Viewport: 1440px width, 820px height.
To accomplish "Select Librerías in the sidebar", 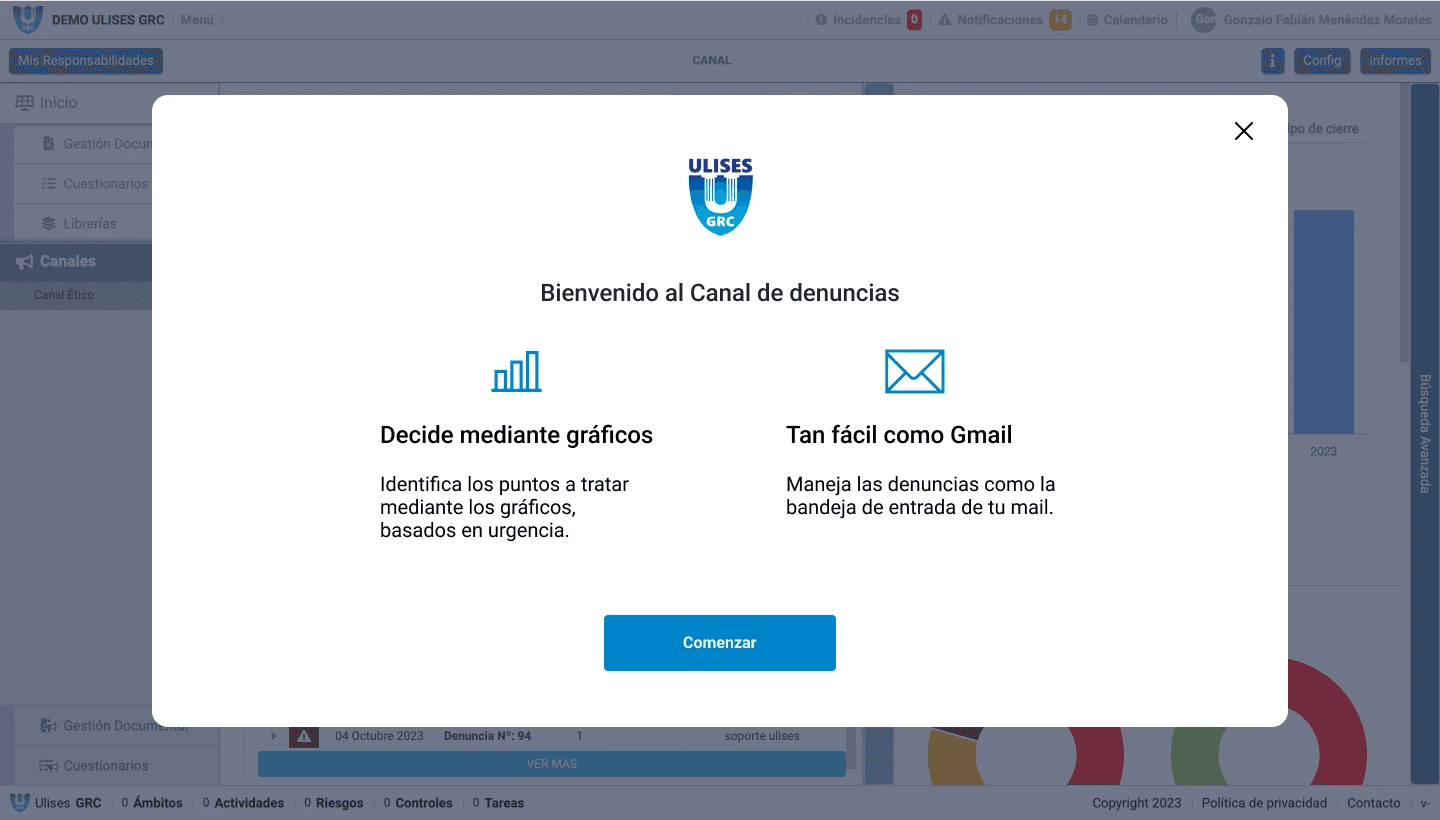I will [x=90, y=224].
